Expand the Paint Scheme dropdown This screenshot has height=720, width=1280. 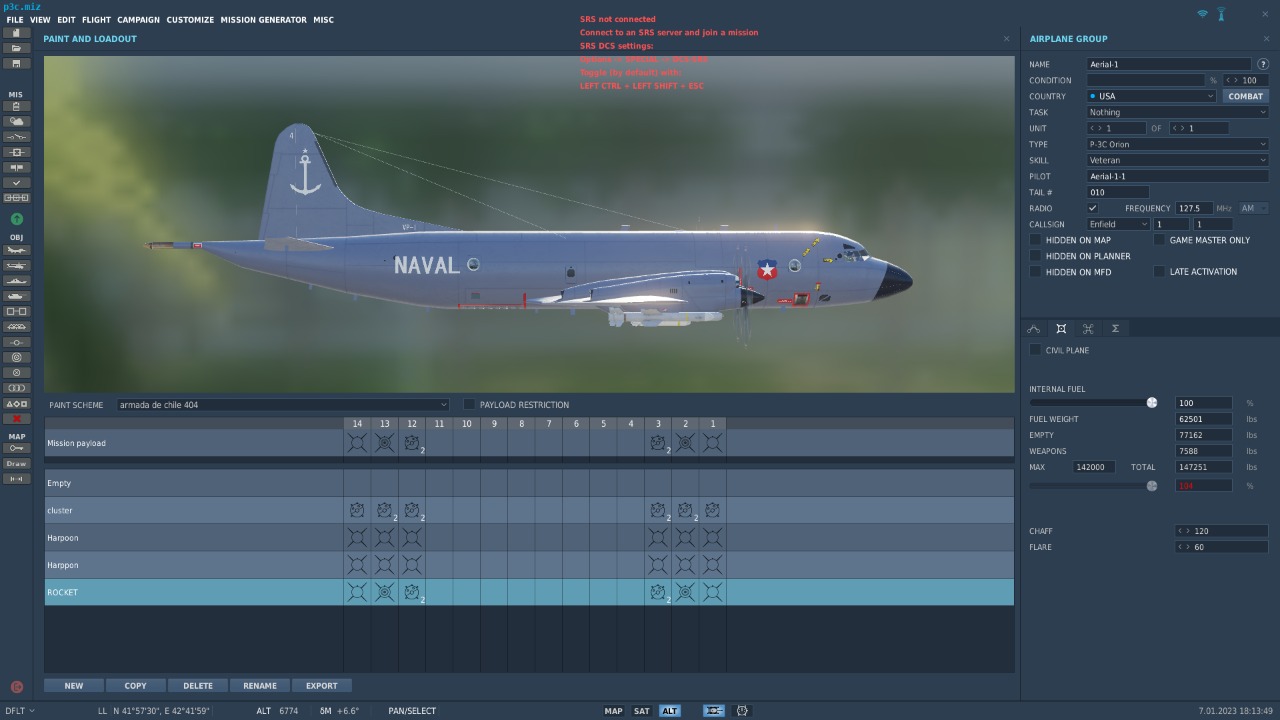(x=282, y=405)
